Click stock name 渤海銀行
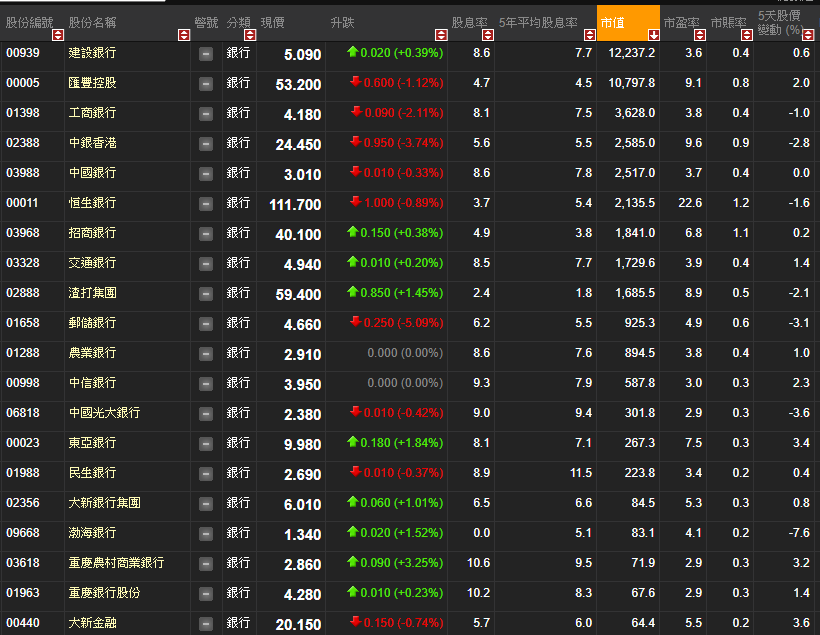Image resolution: width=820 pixels, height=635 pixels. tap(92, 533)
